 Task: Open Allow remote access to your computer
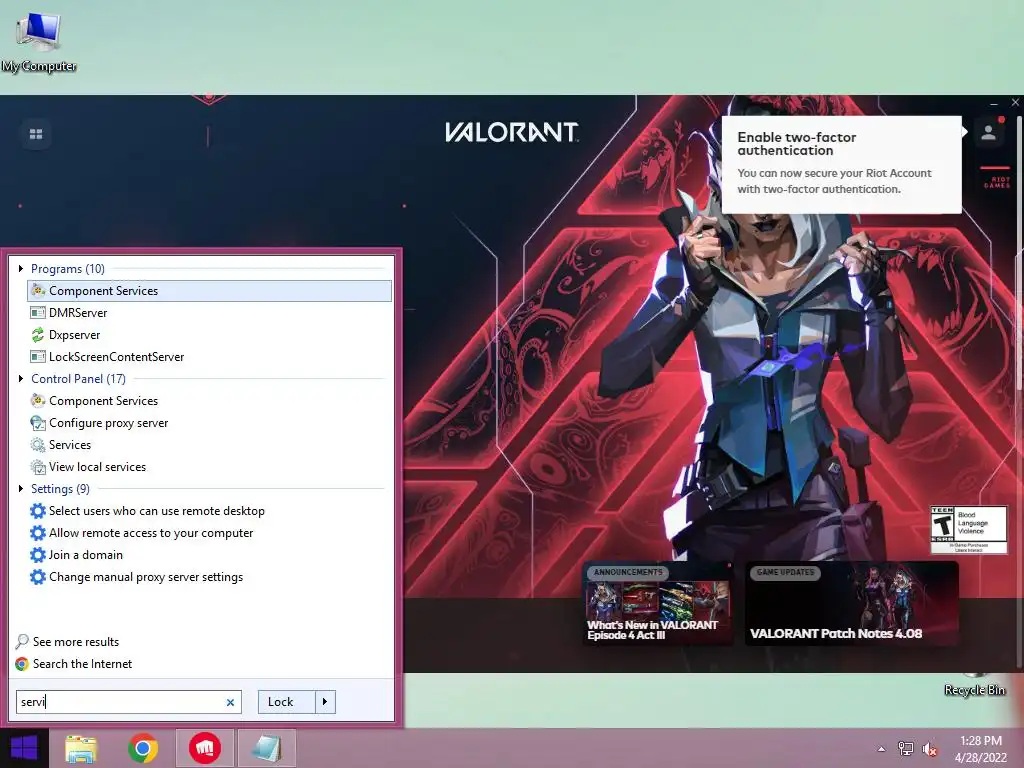coord(210,533)
